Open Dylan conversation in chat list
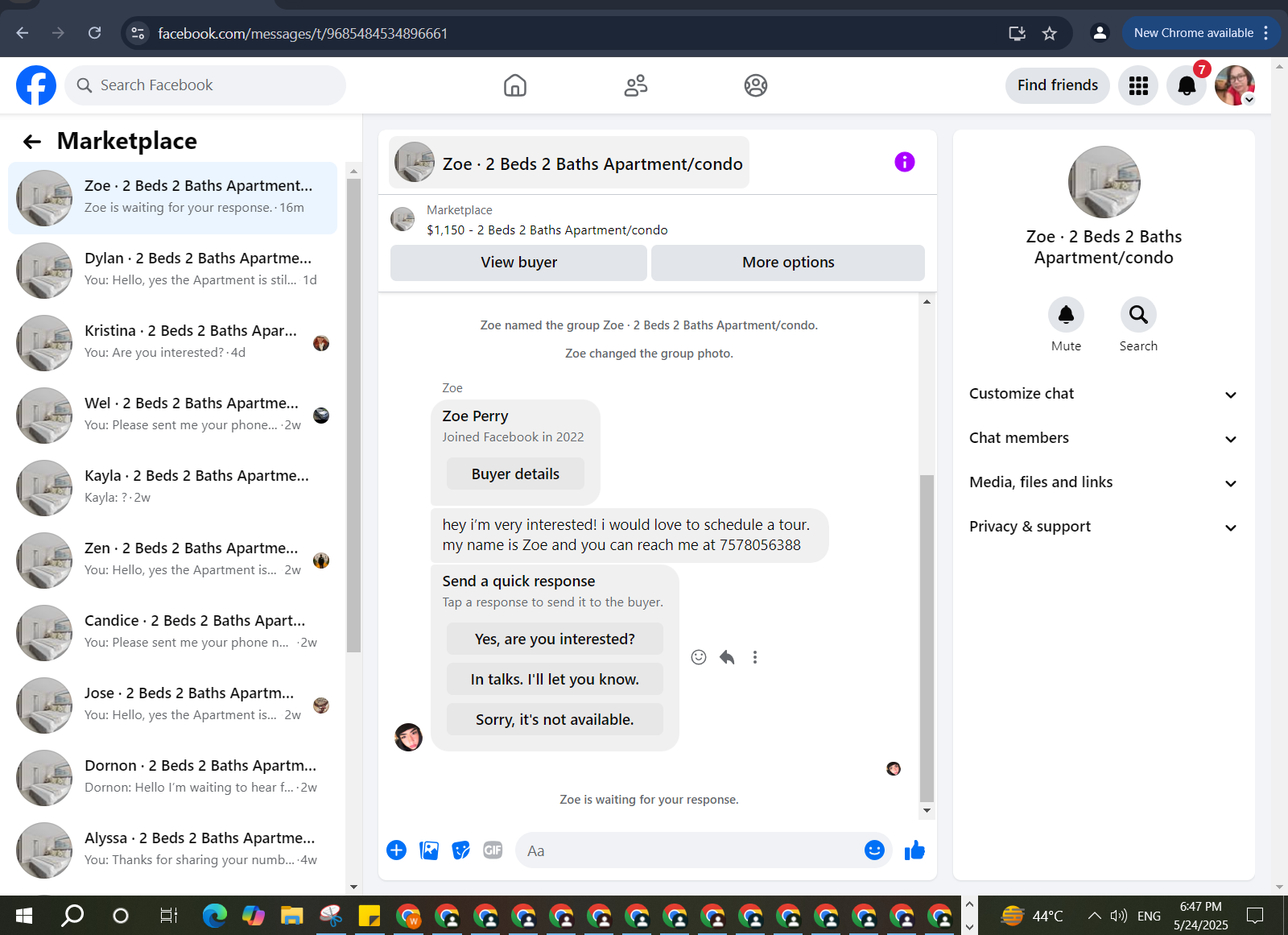The height and width of the screenshot is (935, 1288). point(172,271)
